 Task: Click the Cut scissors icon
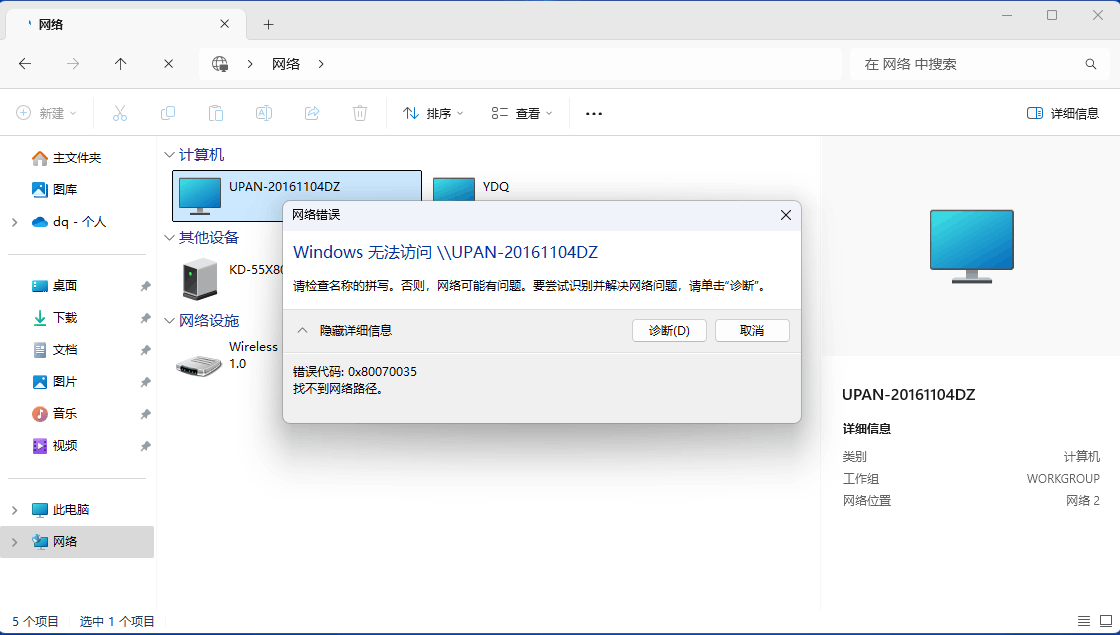119,113
